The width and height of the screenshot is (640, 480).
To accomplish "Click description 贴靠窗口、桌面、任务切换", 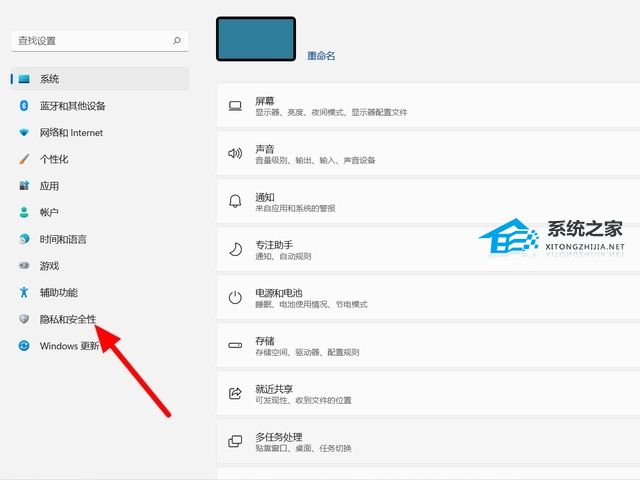I will (303, 449).
